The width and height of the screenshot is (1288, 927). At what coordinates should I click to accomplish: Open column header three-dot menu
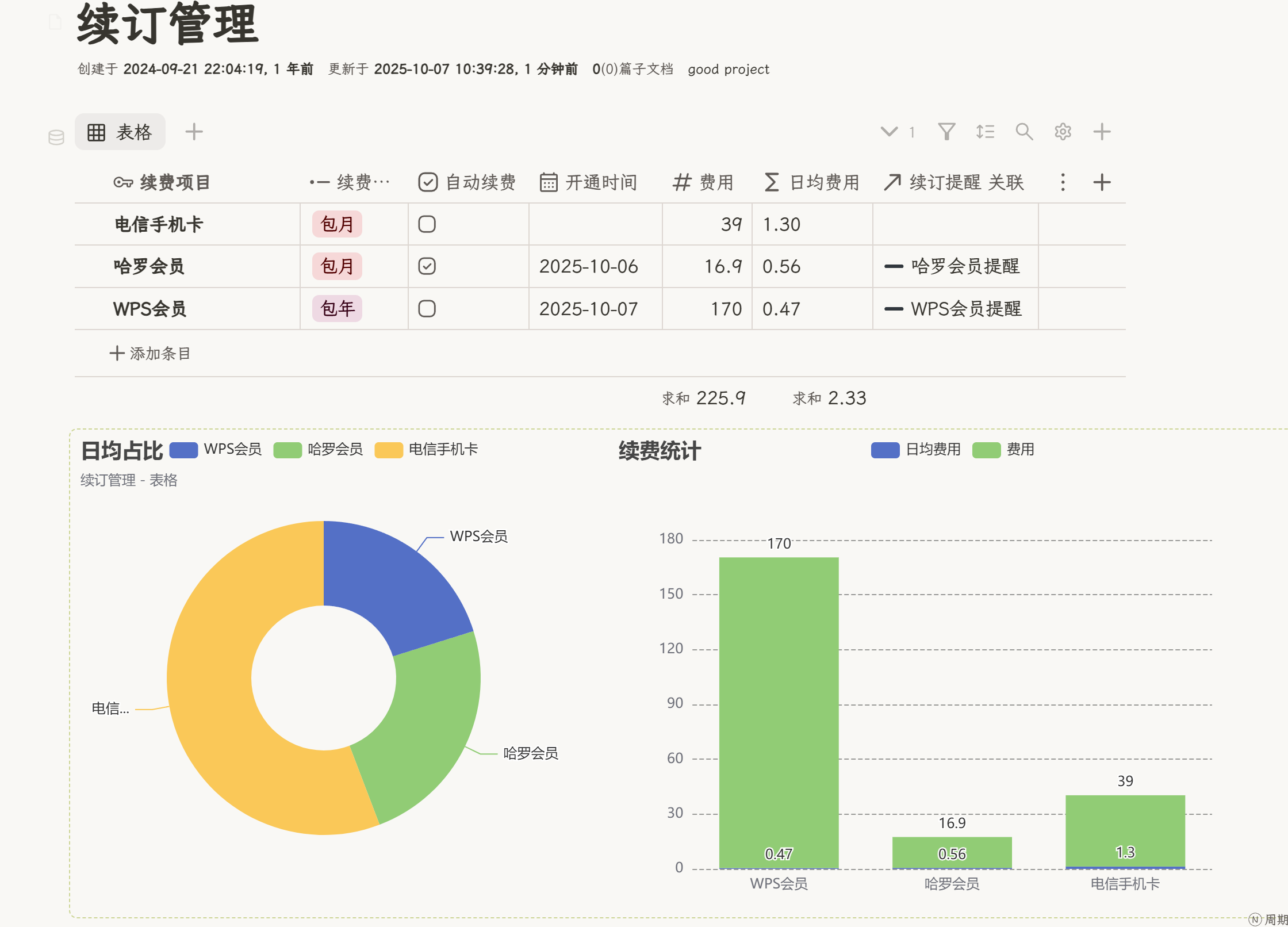click(x=1063, y=182)
